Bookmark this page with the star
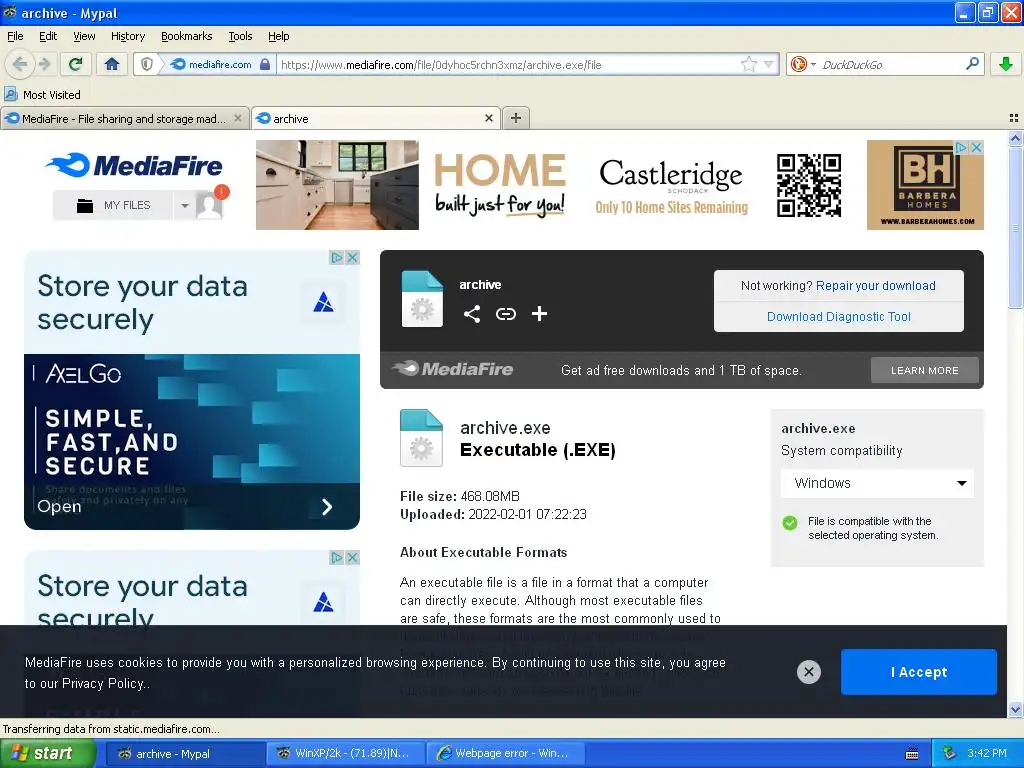Viewport: 1024px width, 768px height. point(748,64)
